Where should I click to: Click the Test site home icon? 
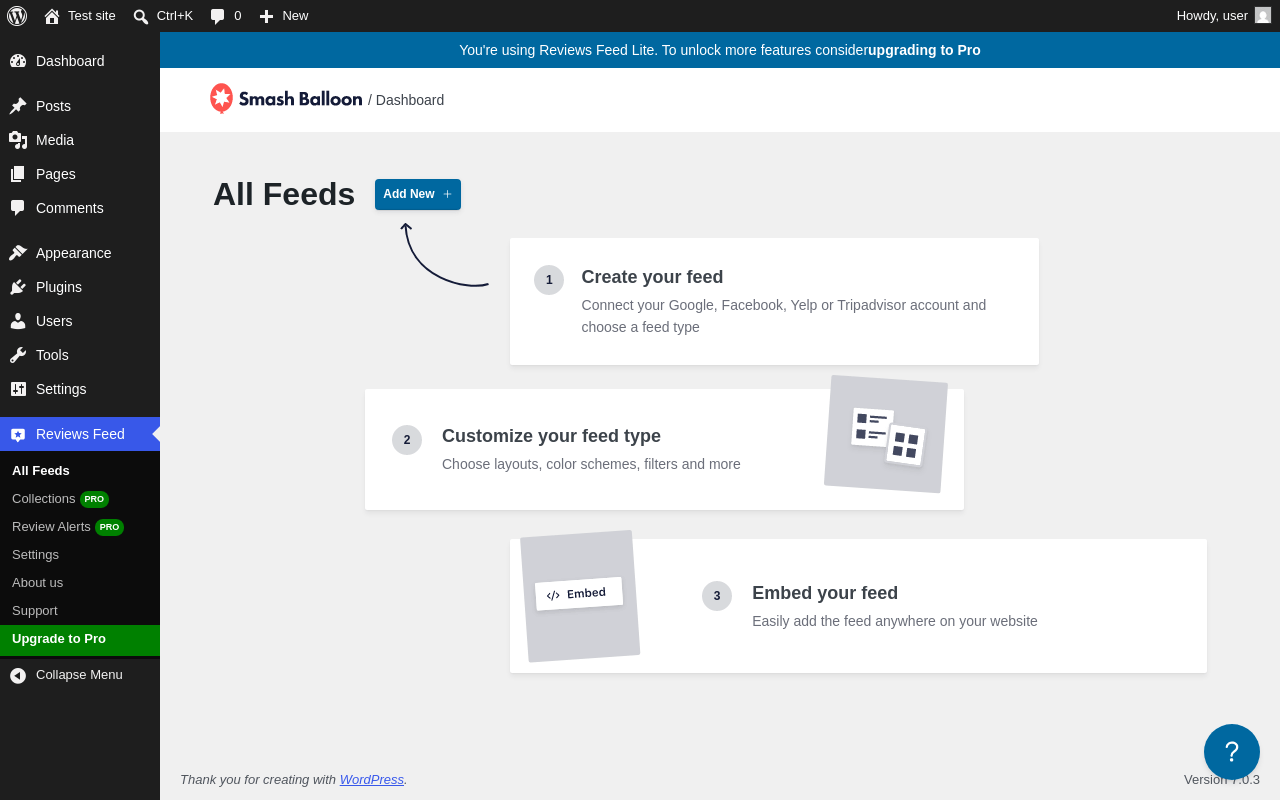click(52, 16)
